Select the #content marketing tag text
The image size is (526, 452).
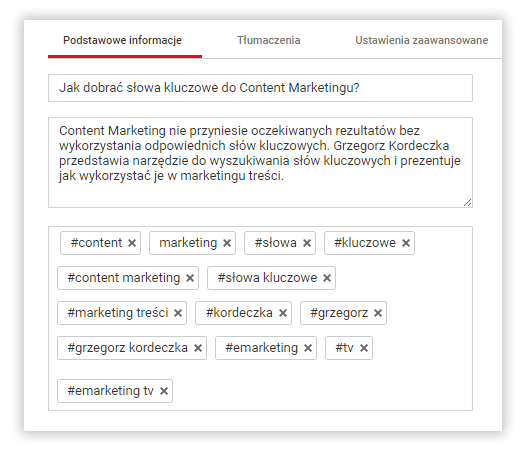click(124, 278)
